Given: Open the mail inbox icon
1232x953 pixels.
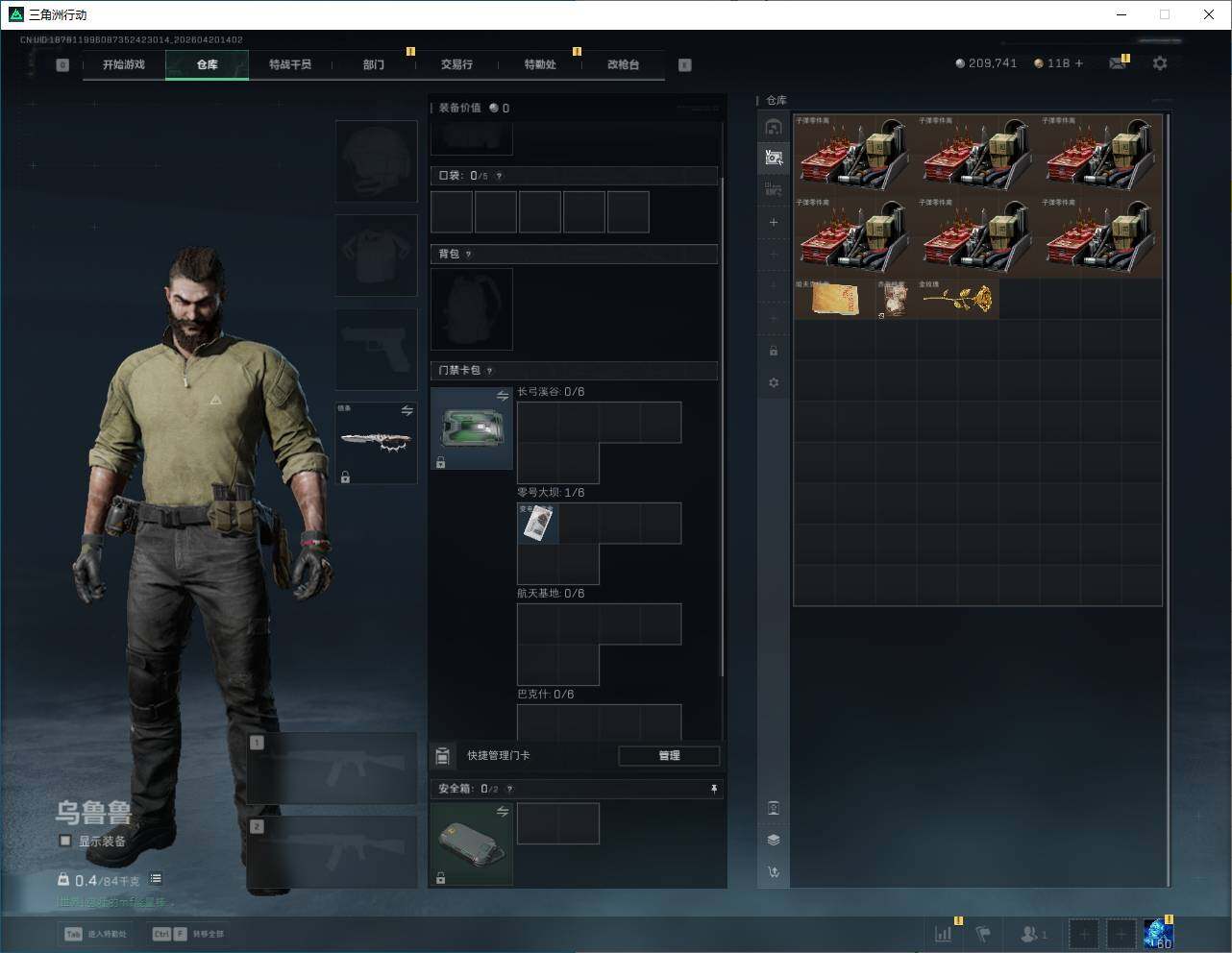Looking at the screenshot, I should pyautogui.click(x=1118, y=63).
